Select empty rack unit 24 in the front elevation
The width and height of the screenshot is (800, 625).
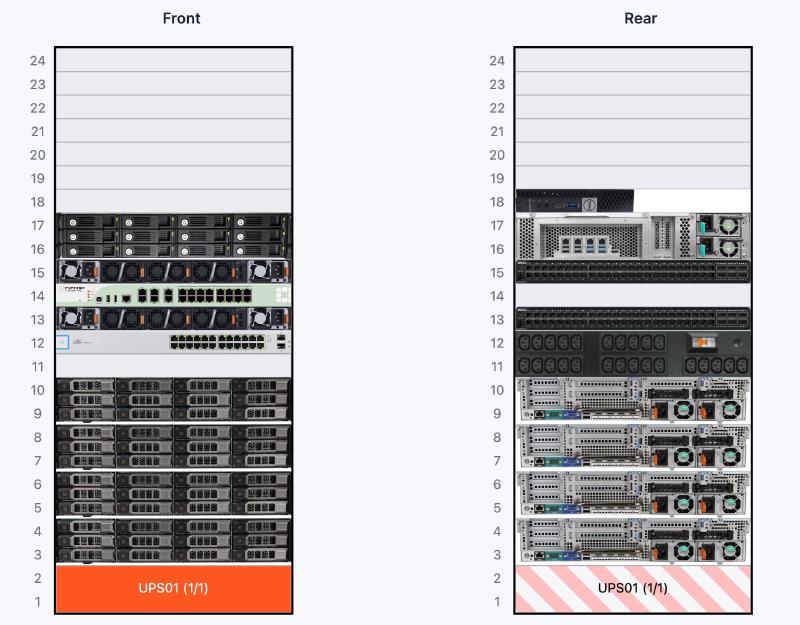(x=174, y=61)
